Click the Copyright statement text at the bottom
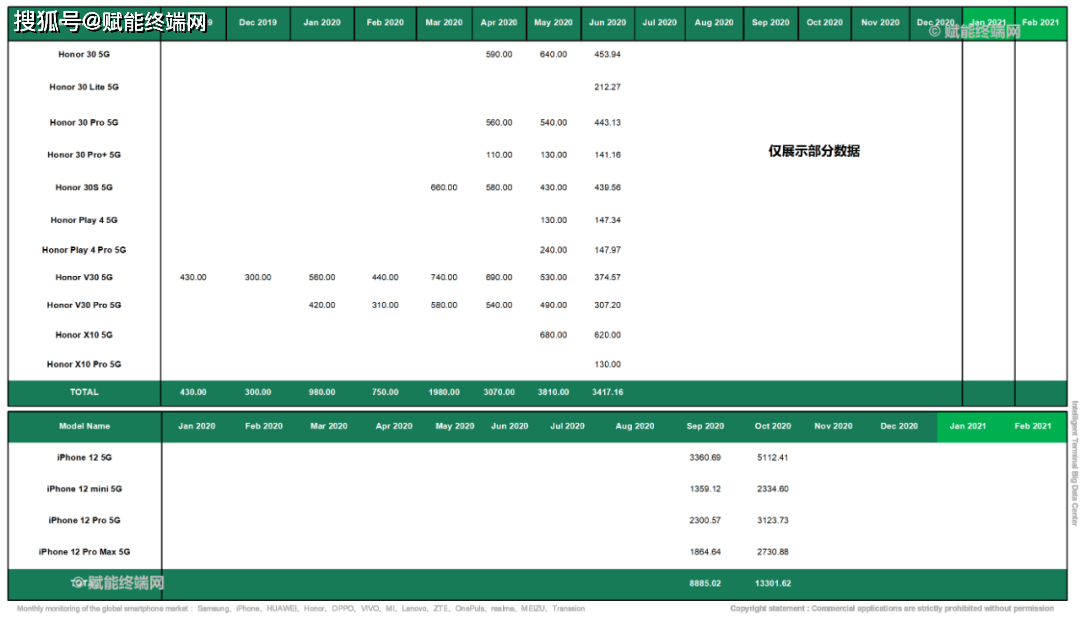 (x=891, y=608)
